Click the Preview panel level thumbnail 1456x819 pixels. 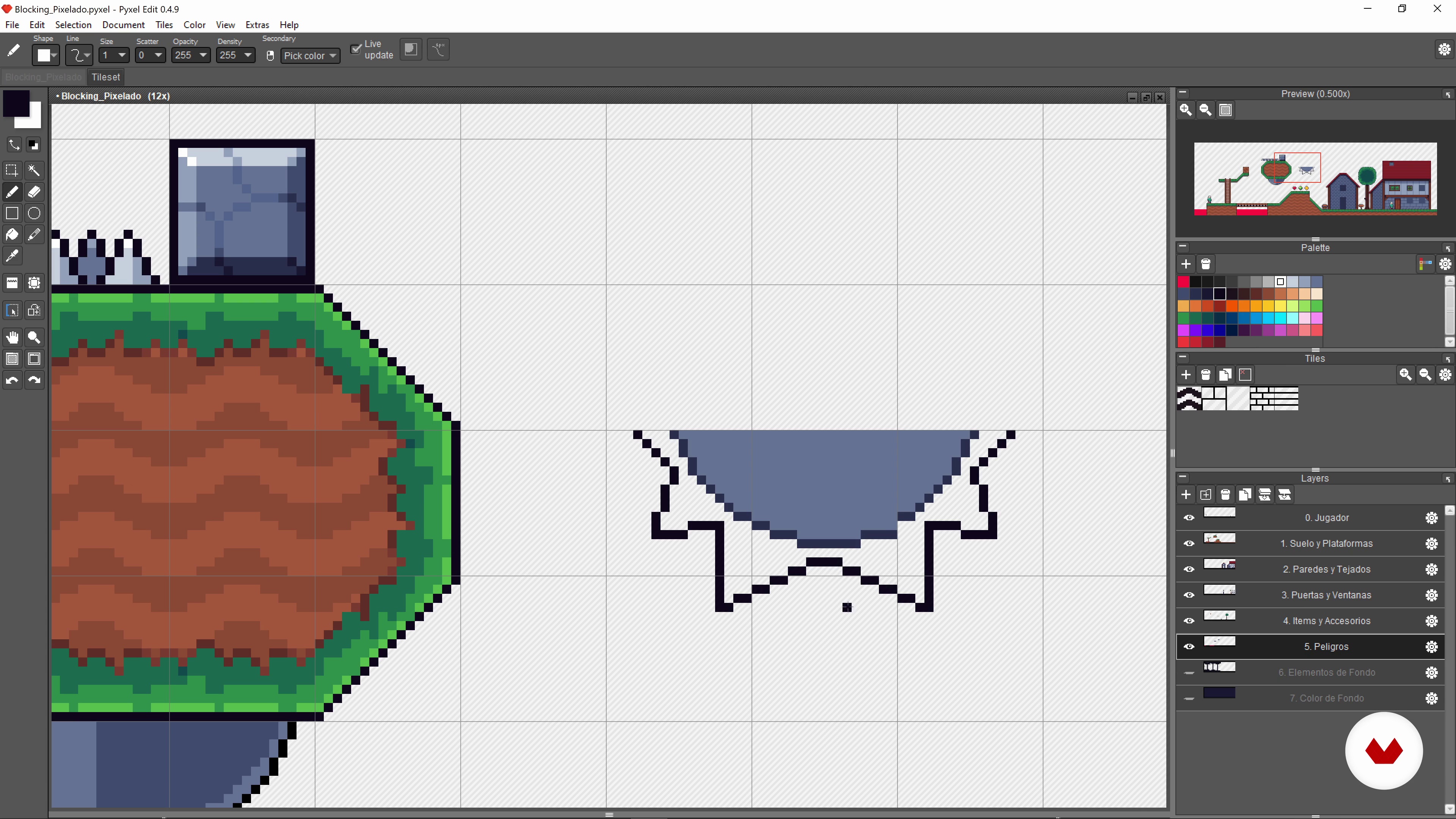(1315, 179)
